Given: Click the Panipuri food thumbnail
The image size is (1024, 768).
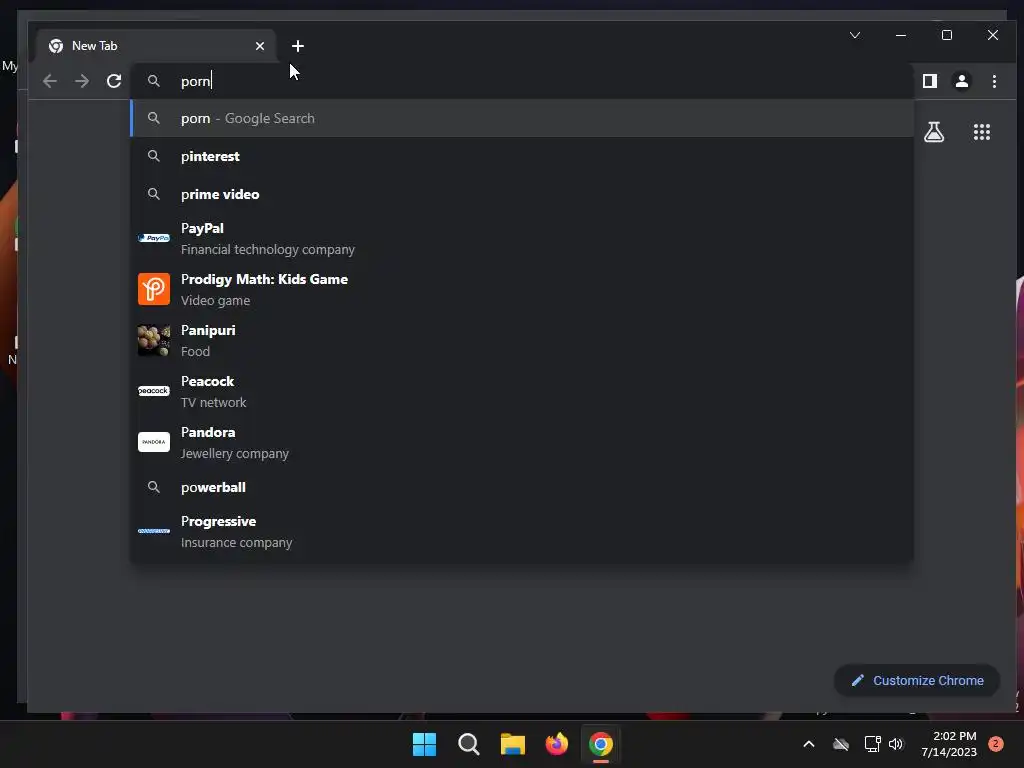Looking at the screenshot, I should pos(153,340).
